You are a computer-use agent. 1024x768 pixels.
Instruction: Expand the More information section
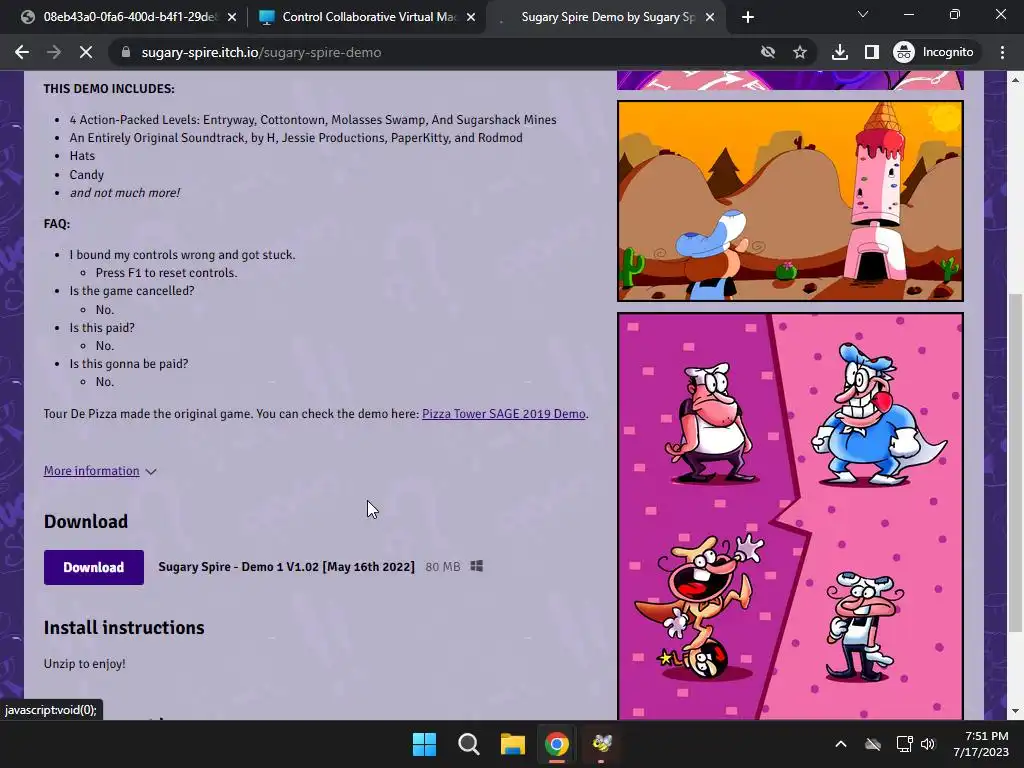click(x=100, y=471)
